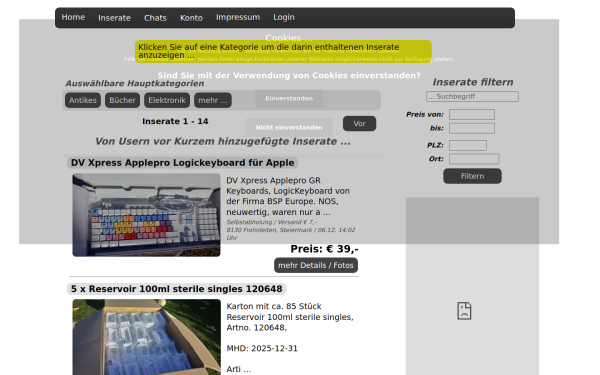Select the Antikes category

tap(83, 100)
